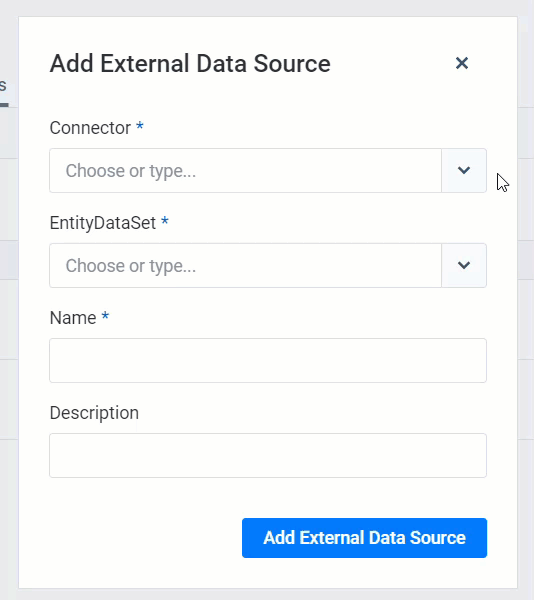The height and width of the screenshot is (600, 534).
Task: Click the dialog heading 'Add External Data Source'
Action: 190,64
